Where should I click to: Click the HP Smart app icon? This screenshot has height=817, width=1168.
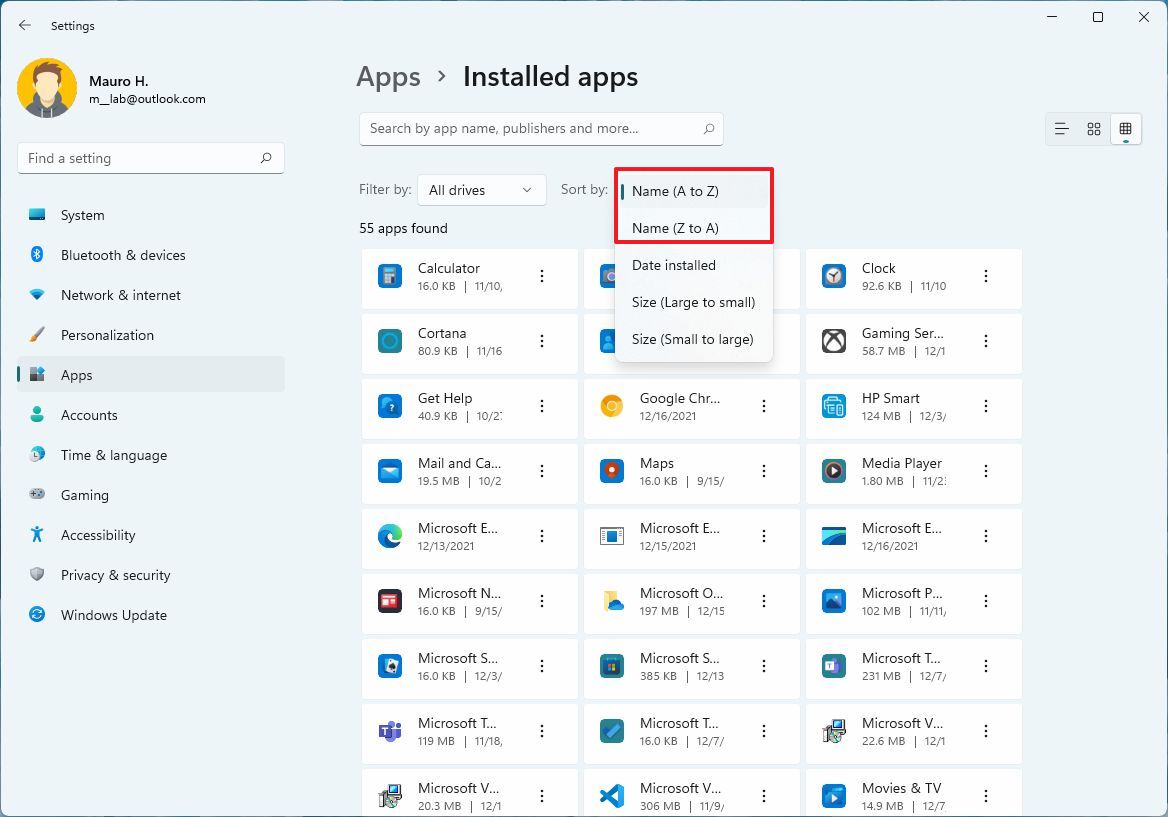[x=833, y=406]
